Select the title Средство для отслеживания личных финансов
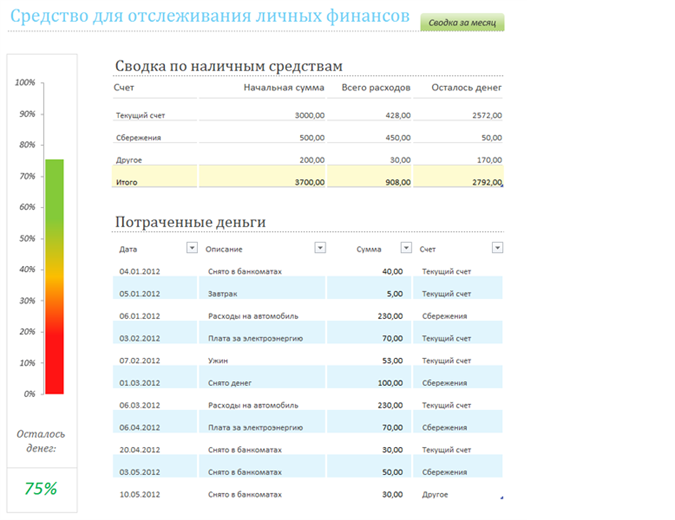 click(210, 16)
